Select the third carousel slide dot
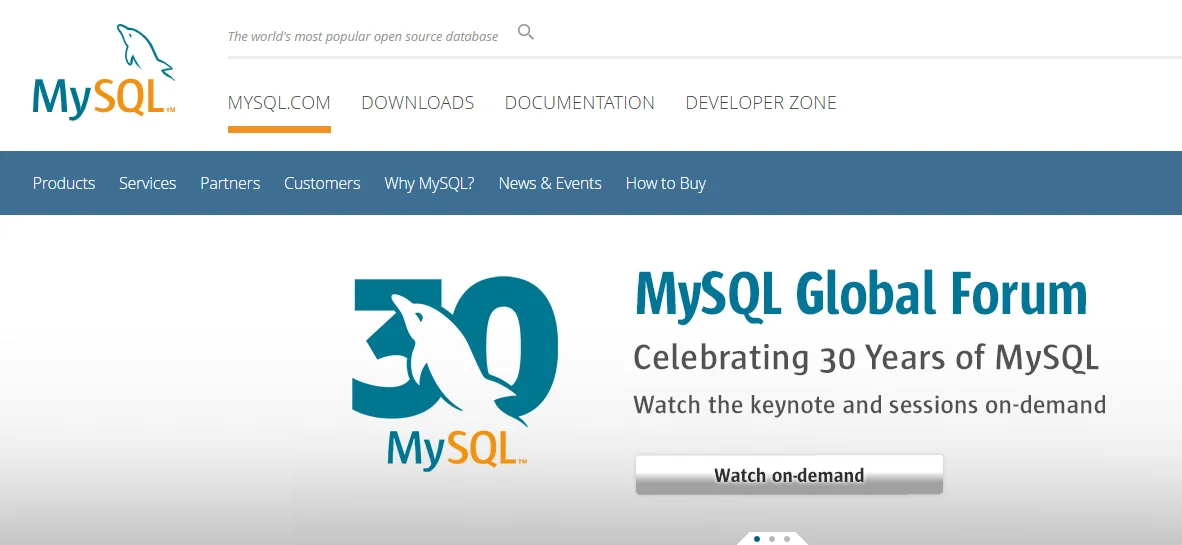Viewport: 1182px width, 545px height. click(787, 539)
